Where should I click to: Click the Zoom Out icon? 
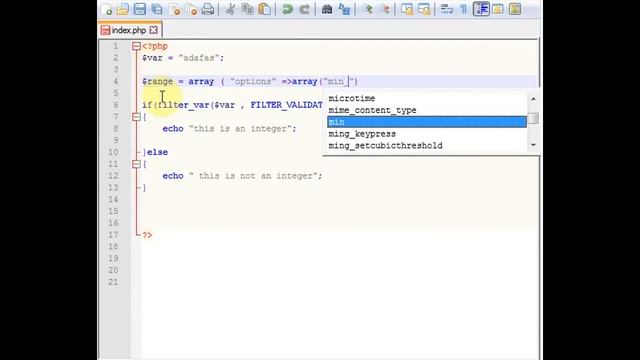tap(384, 9)
